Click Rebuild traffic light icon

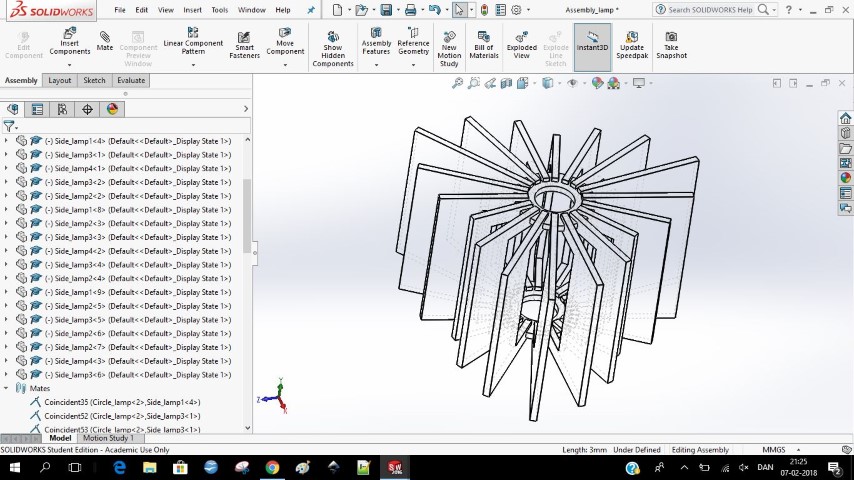point(484,10)
